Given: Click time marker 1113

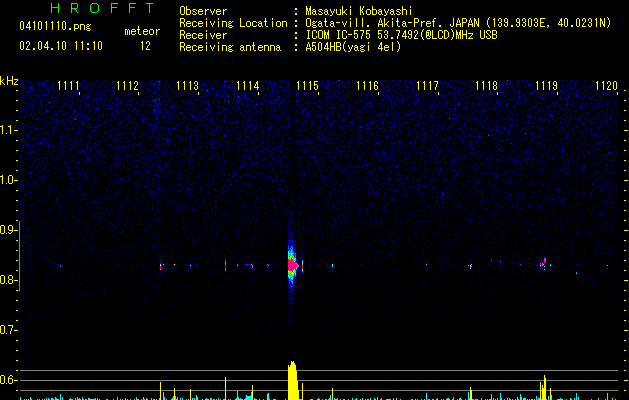Looking at the screenshot, I should click(187, 86).
